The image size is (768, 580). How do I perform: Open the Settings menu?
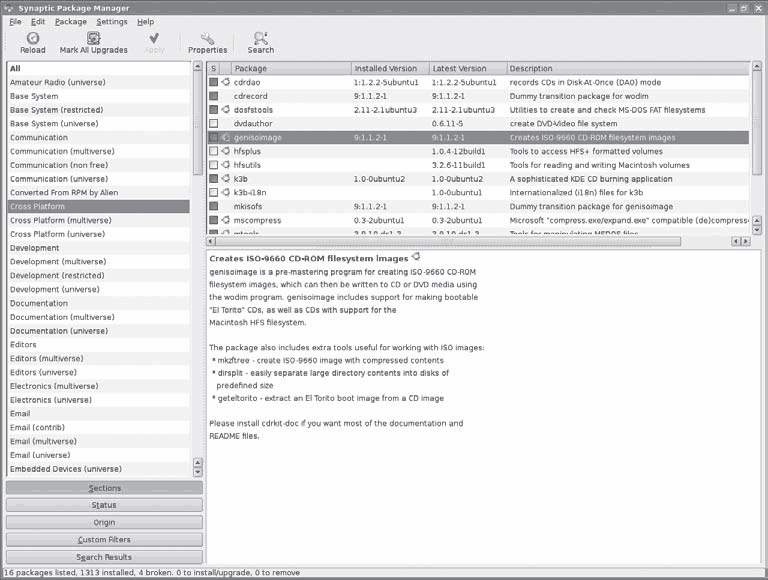point(112,21)
